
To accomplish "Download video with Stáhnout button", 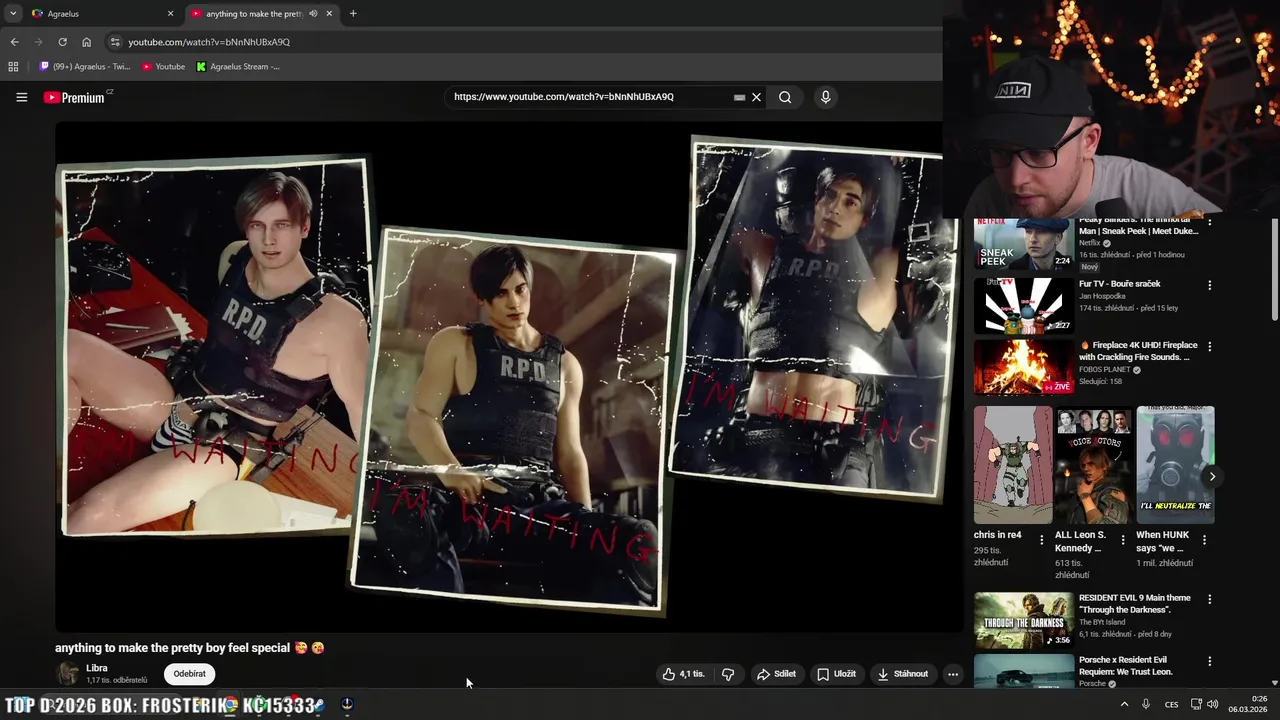I will coord(902,674).
